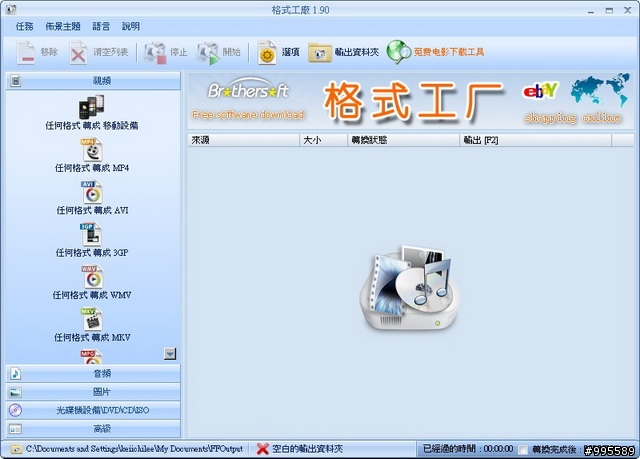Click the picture icon on Image section

pyautogui.click(x=16, y=392)
